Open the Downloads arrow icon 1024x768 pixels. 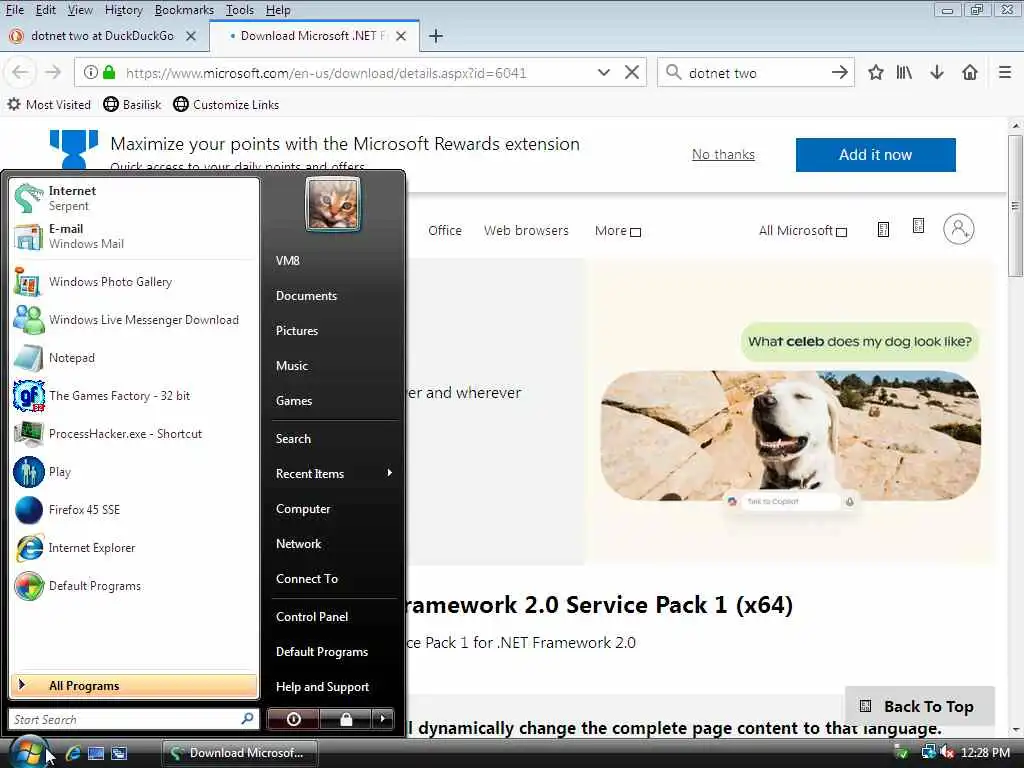[x=937, y=72]
